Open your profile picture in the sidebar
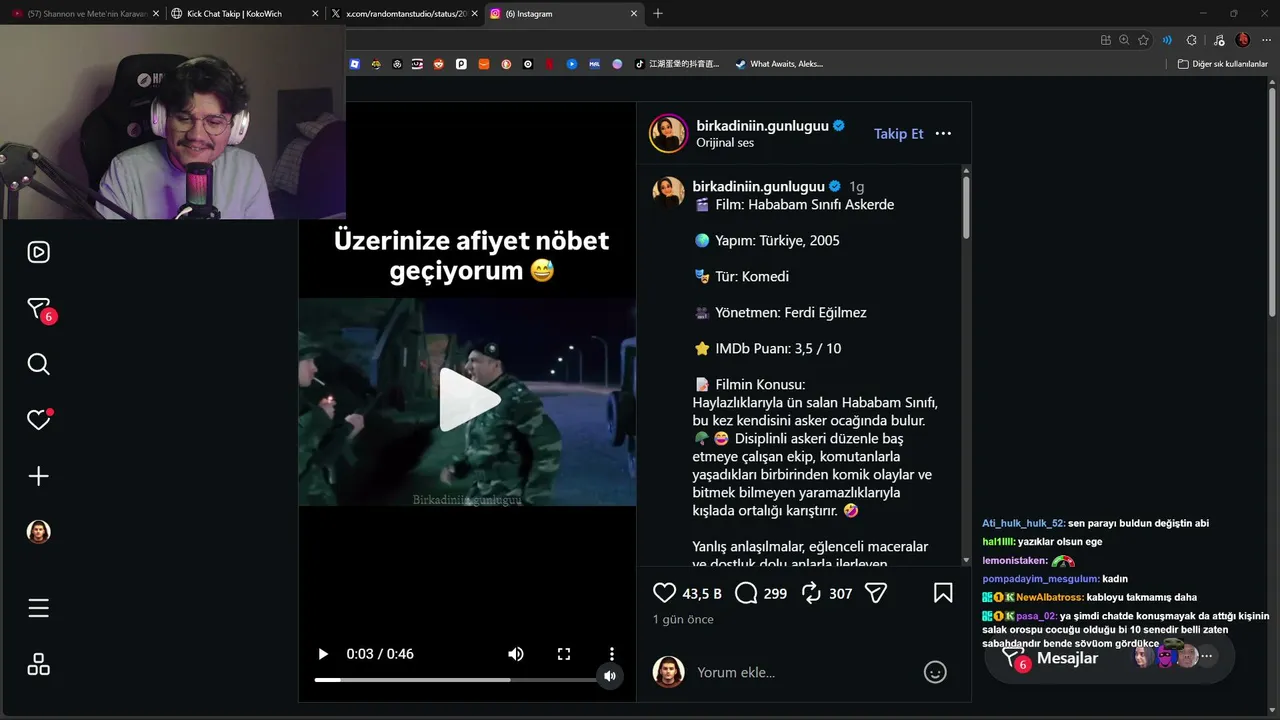The height and width of the screenshot is (720, 1280). point(38,532)
